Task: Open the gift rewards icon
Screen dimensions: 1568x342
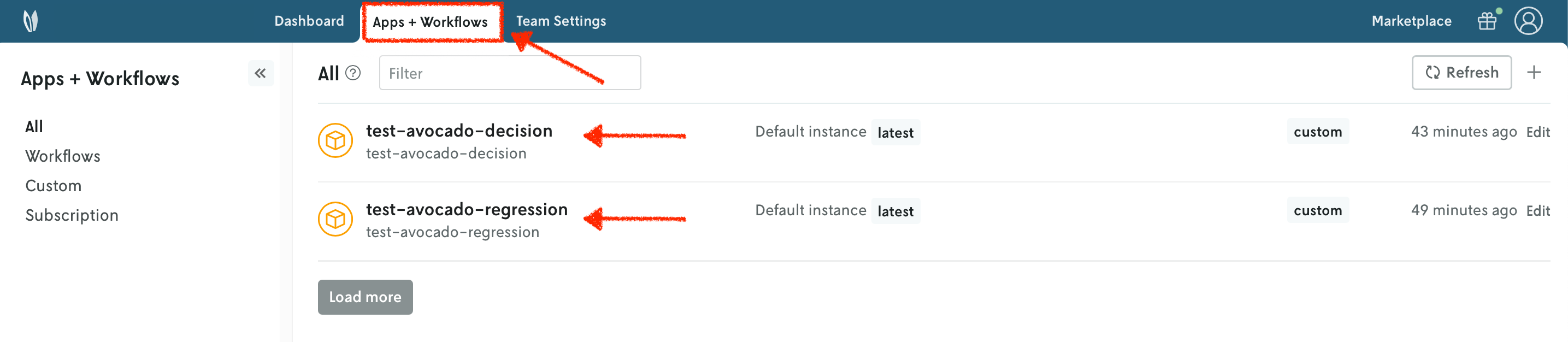Action: point(1487,21)
